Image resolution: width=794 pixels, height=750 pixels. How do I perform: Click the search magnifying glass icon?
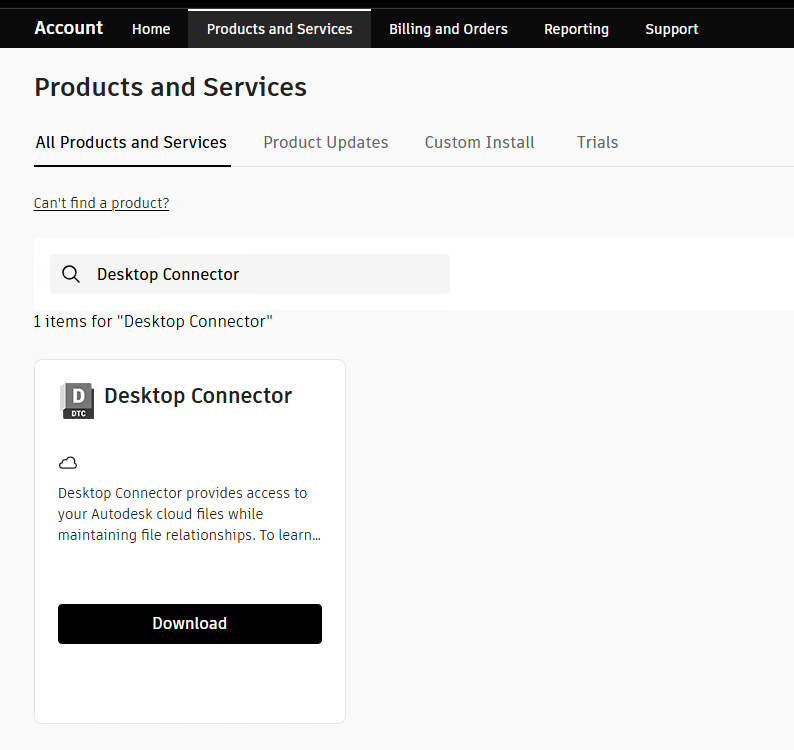[x=71, y=274]
